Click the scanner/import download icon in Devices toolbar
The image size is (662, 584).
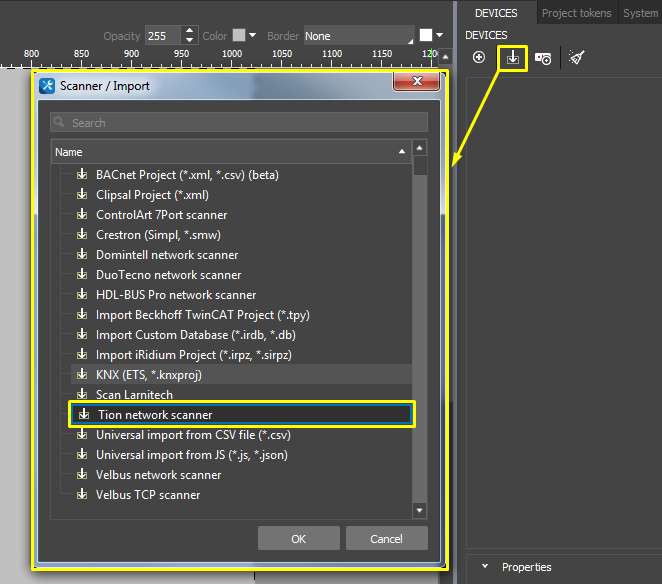512,58
